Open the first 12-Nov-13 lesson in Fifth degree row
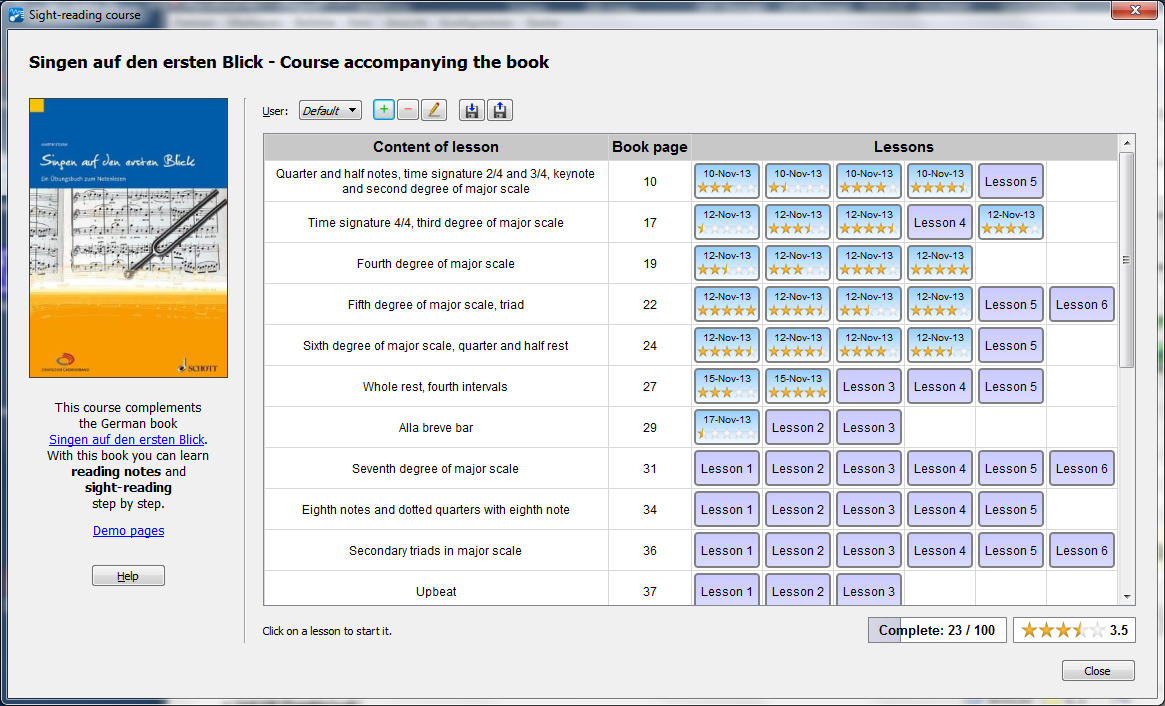Screen dimensions: 1165x706 [x=727, y=305]
